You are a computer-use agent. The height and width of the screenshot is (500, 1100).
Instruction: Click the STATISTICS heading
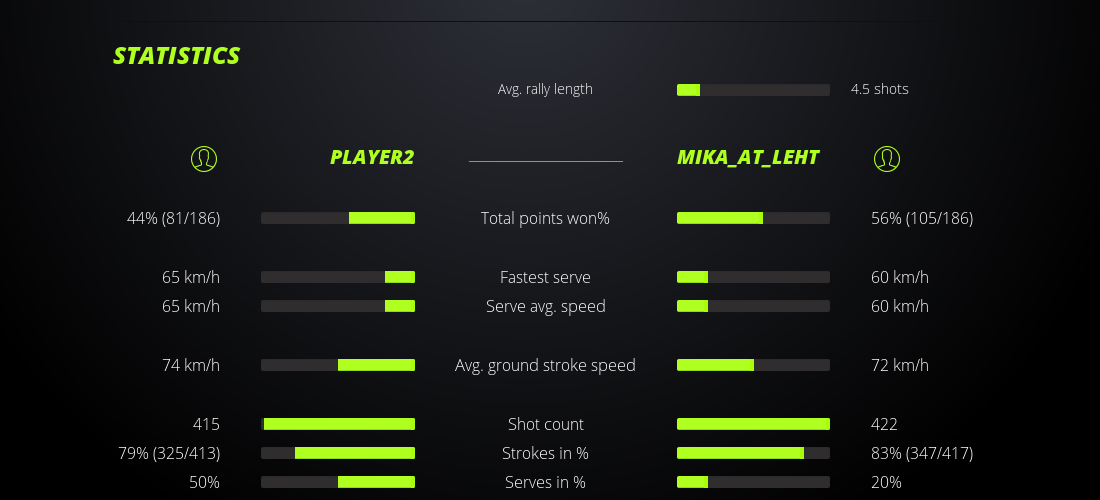coord(177,56)
